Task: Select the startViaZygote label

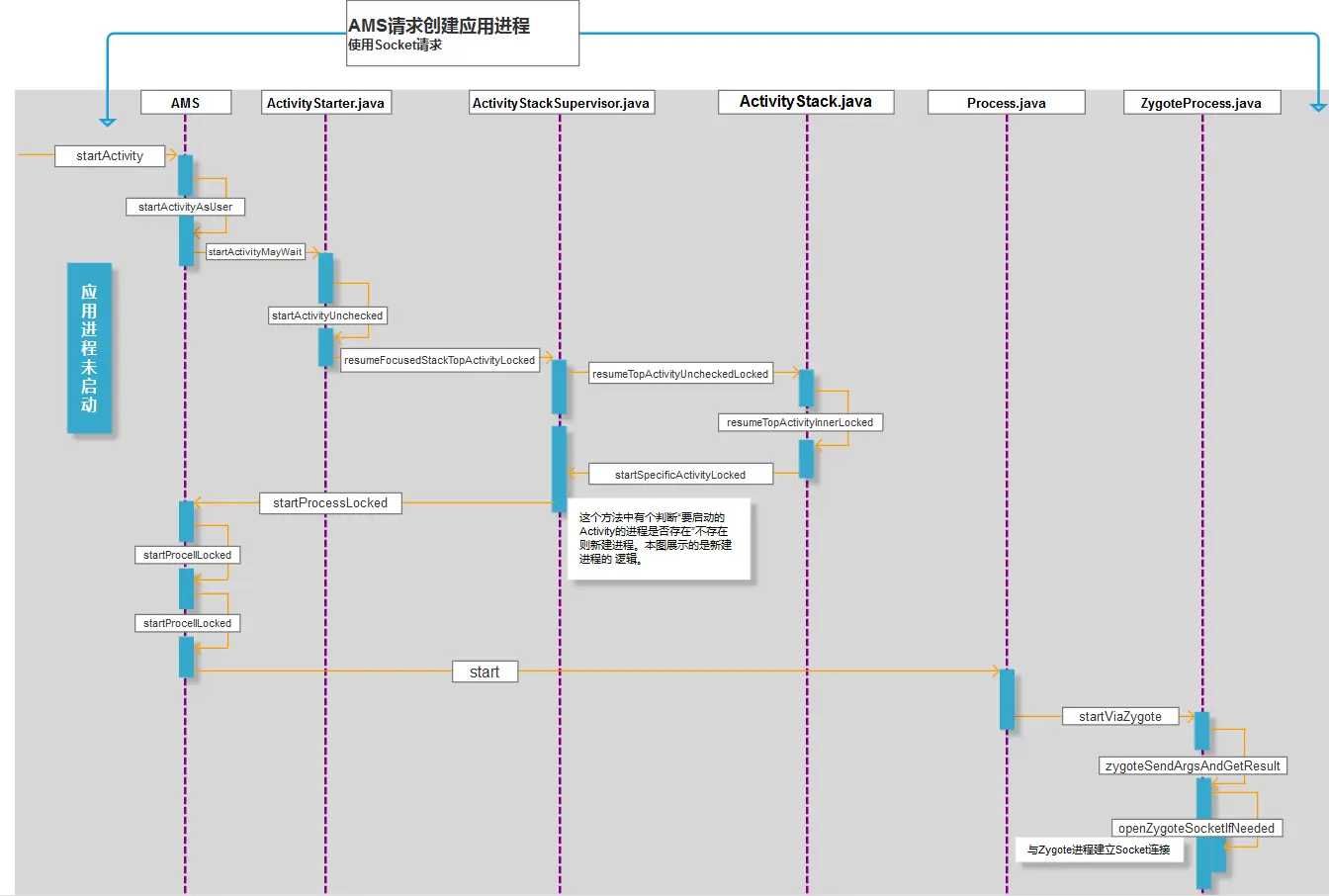Action: coord(1120,716)
